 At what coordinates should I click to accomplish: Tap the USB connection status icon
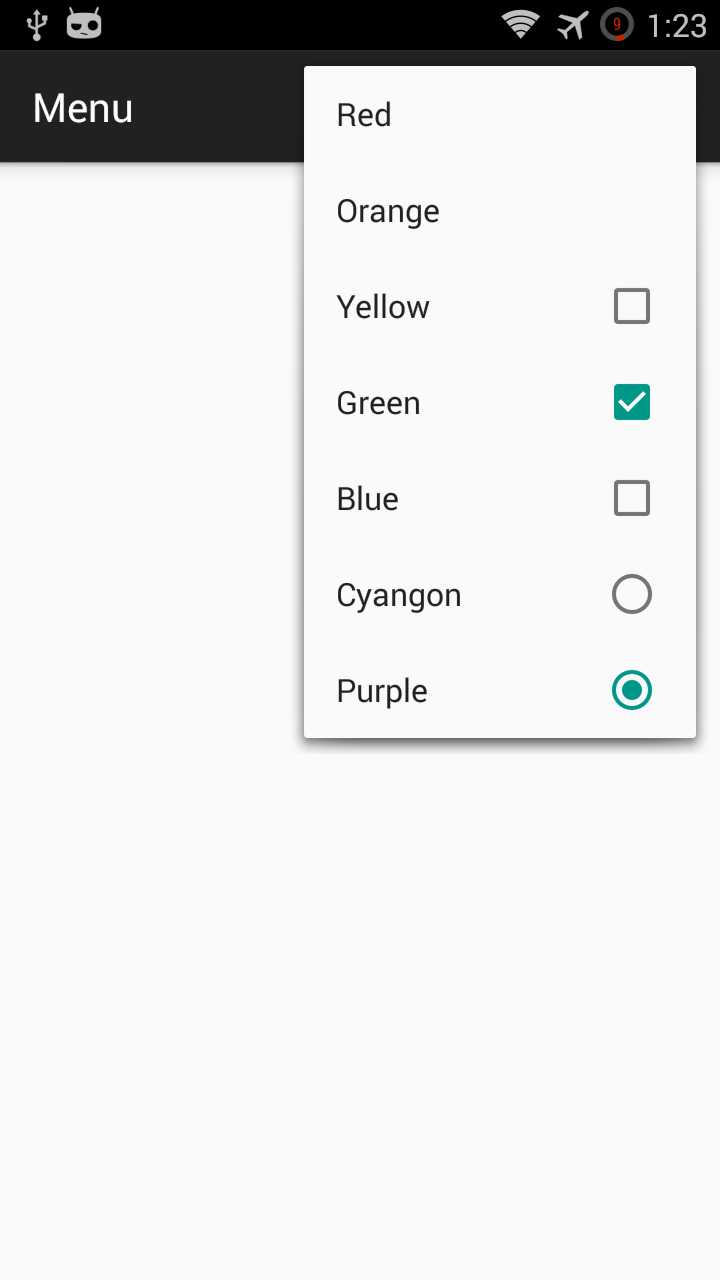(x=37, y=25)
